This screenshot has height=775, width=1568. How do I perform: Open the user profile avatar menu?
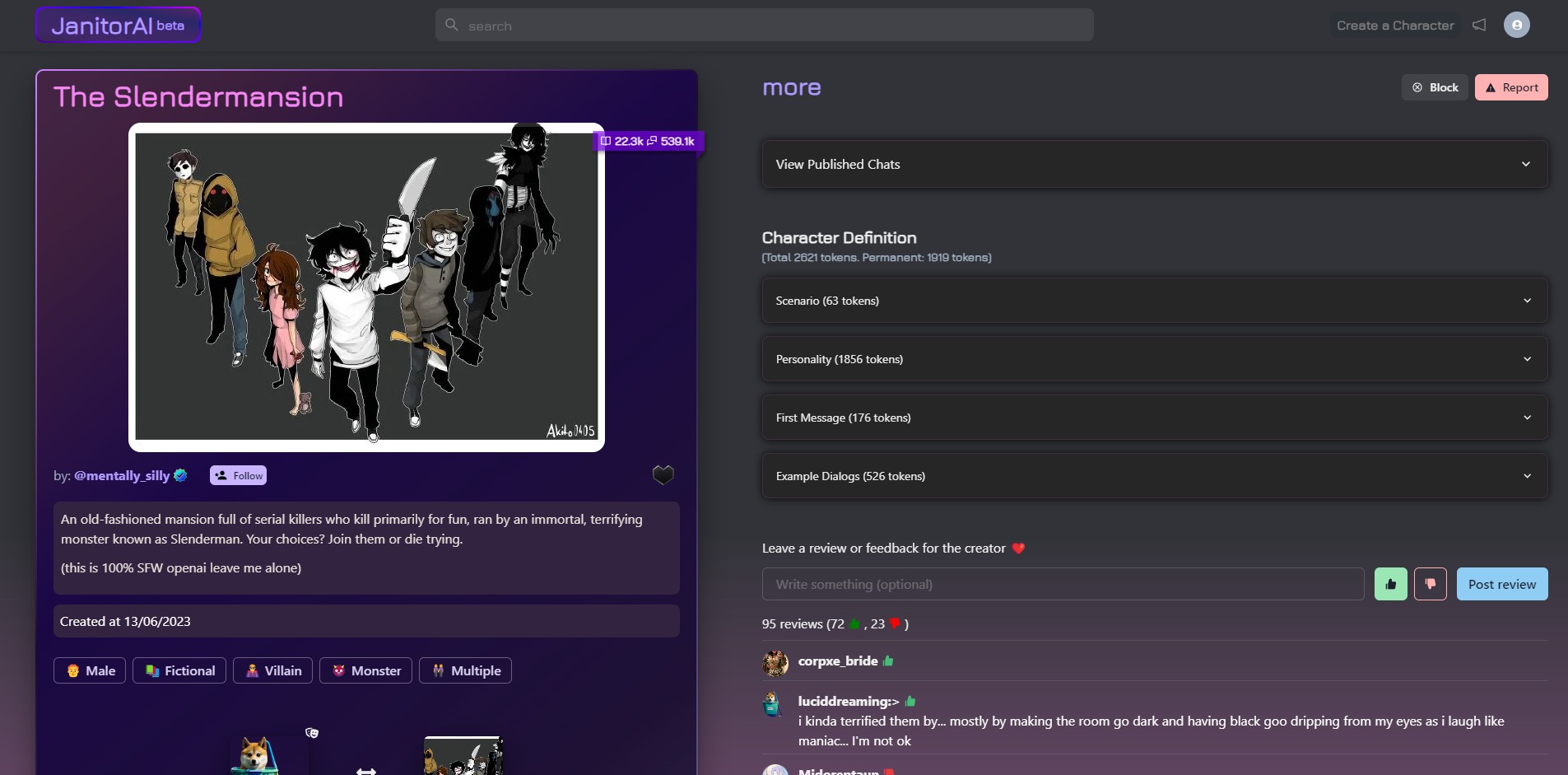pyautogui.click(x=1516, y=25)
